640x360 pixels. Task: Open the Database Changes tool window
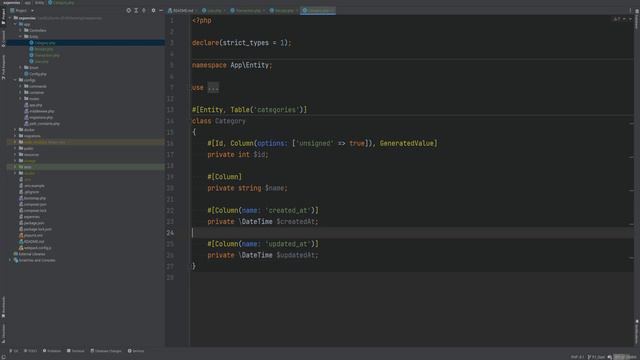pyautogui.click(x=106, y=351)
